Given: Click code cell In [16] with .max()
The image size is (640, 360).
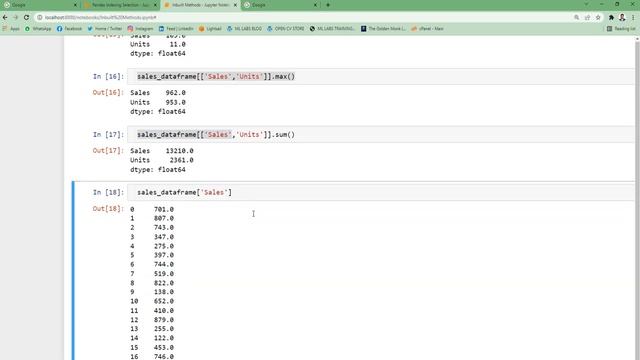Looking at the screenshot, I should (x=381, y=77).
